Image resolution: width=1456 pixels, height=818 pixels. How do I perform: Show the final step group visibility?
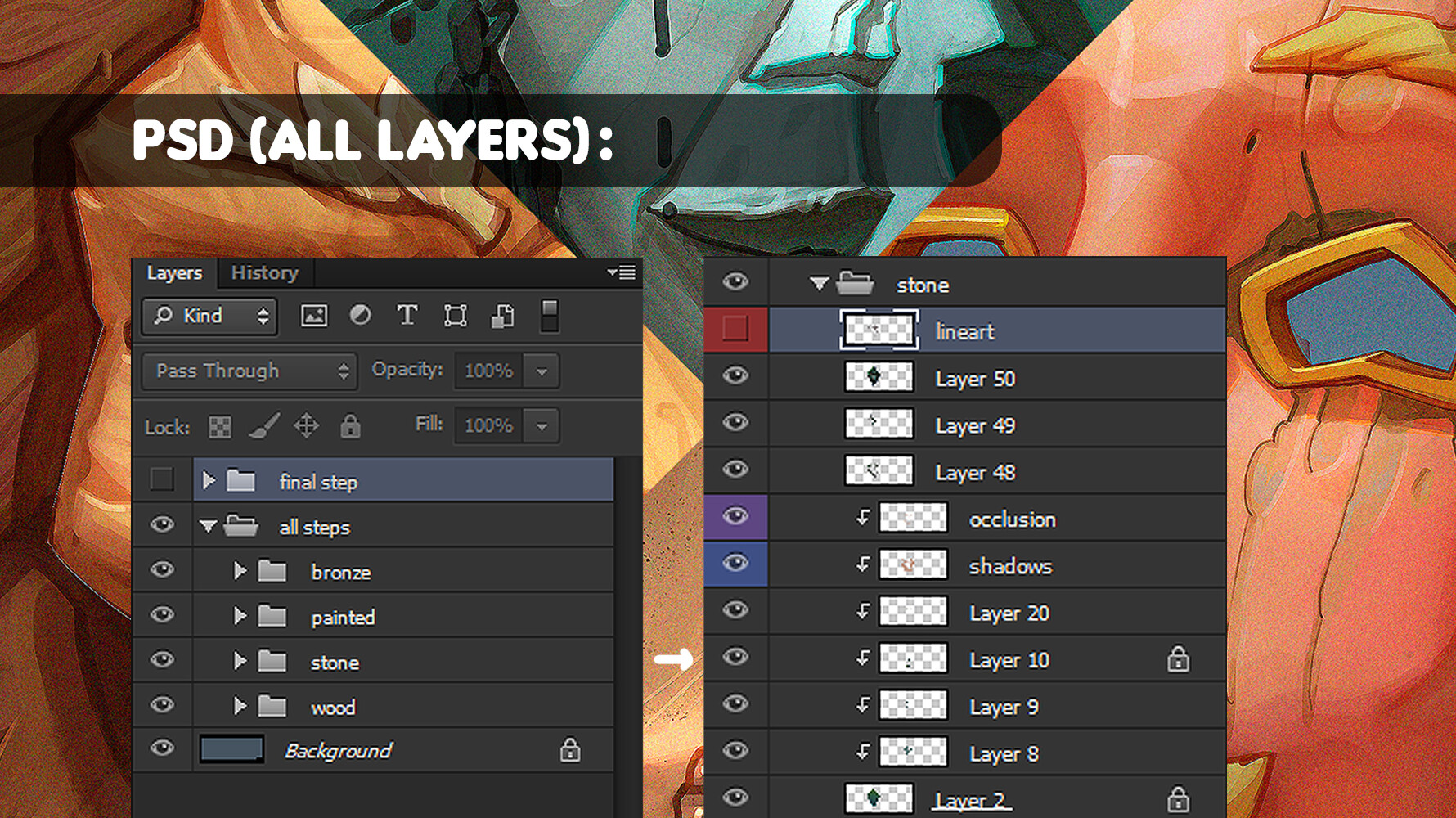[x=162, y=481]
